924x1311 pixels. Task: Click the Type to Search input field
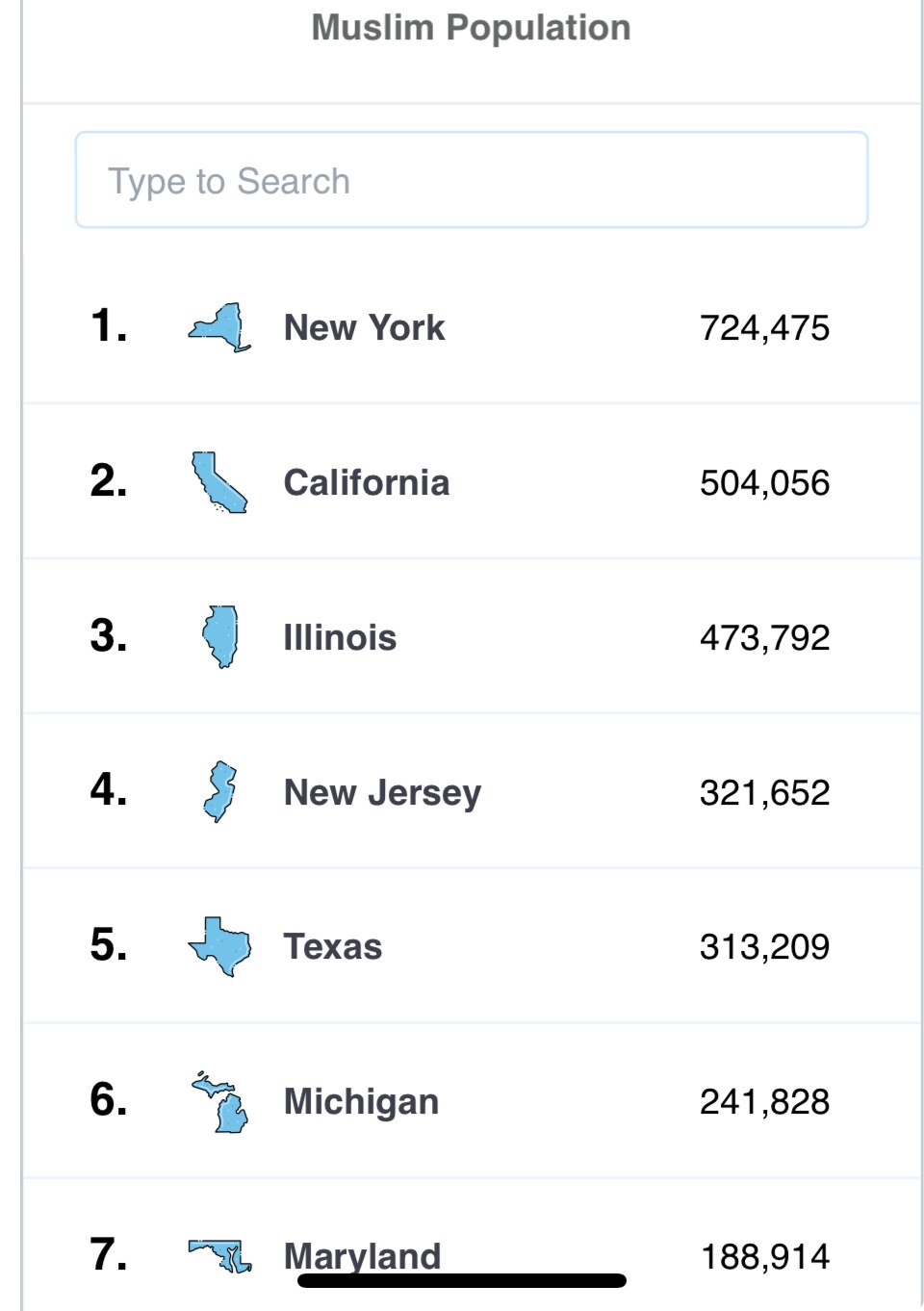point(470,179)
